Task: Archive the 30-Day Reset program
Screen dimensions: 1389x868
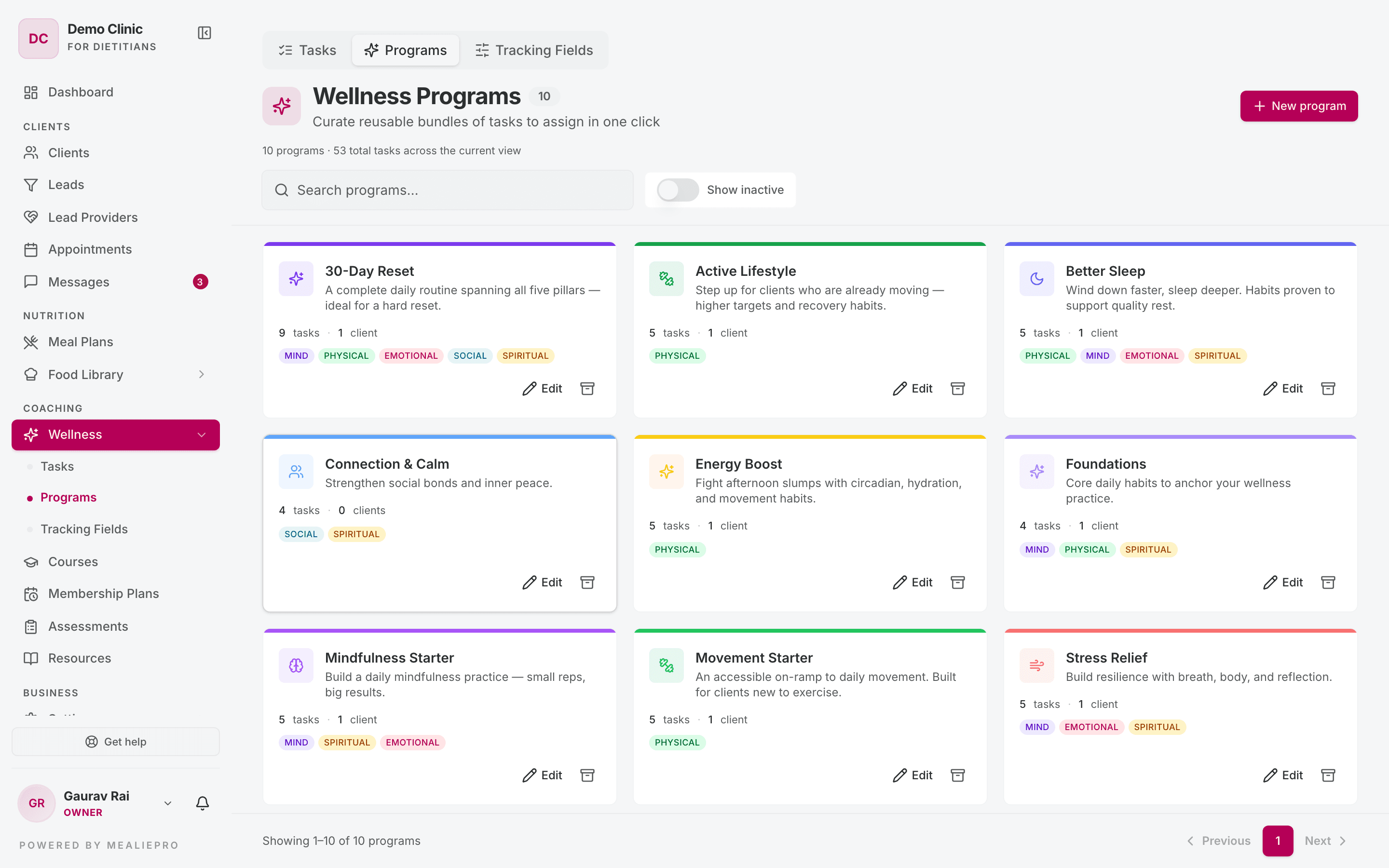Action: (587, 389)
